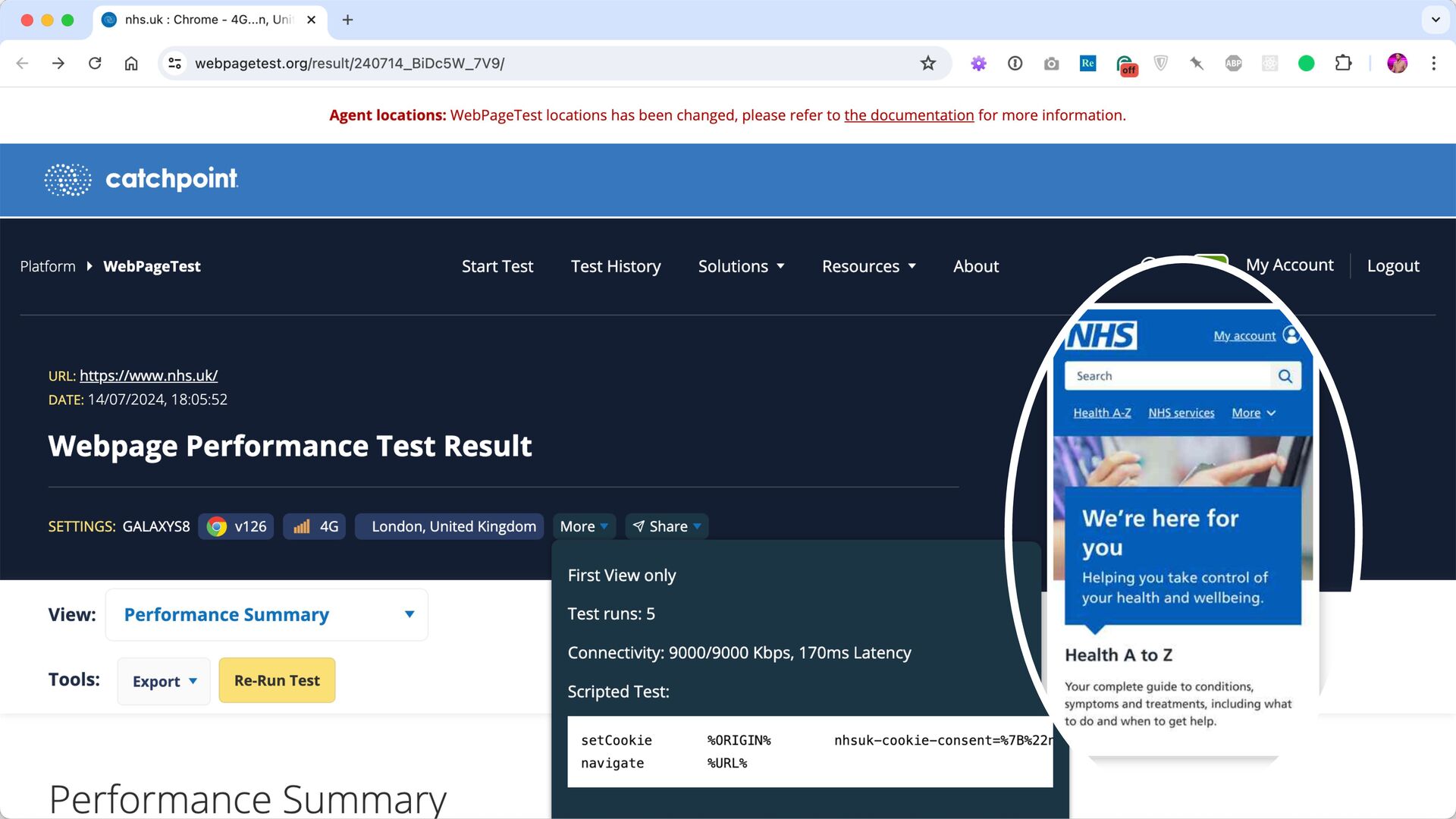Viewport: 1456px width, 819px height.
Task: Open the Extensions puzzle piece menu
Action: 1343,63
